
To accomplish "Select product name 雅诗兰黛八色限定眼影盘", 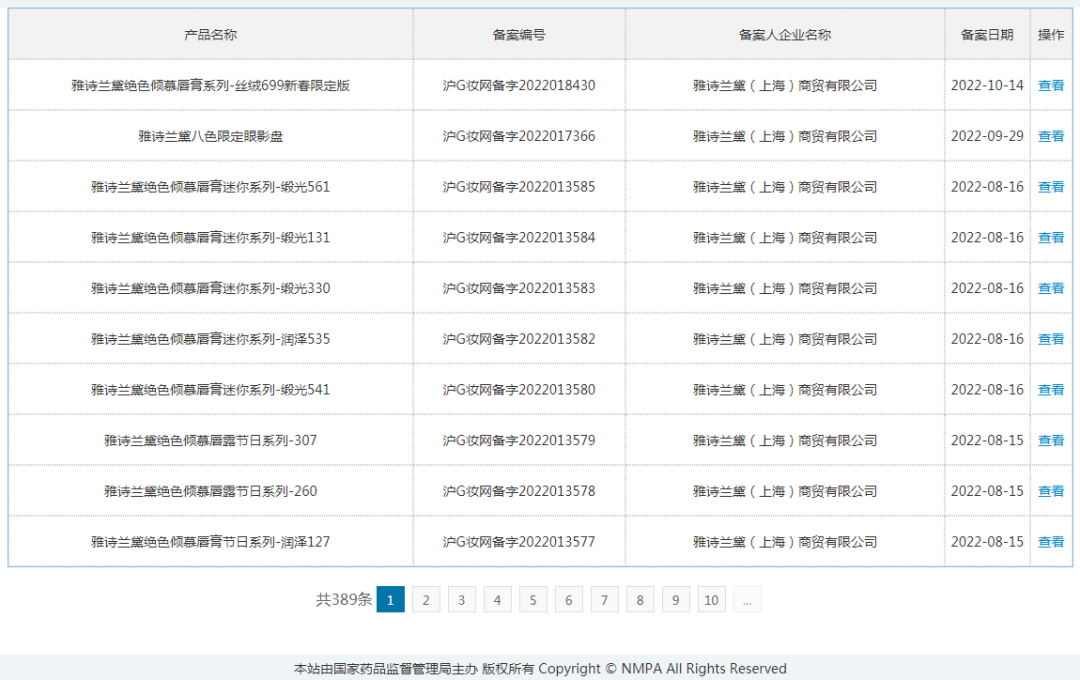I will pos(211,136).
